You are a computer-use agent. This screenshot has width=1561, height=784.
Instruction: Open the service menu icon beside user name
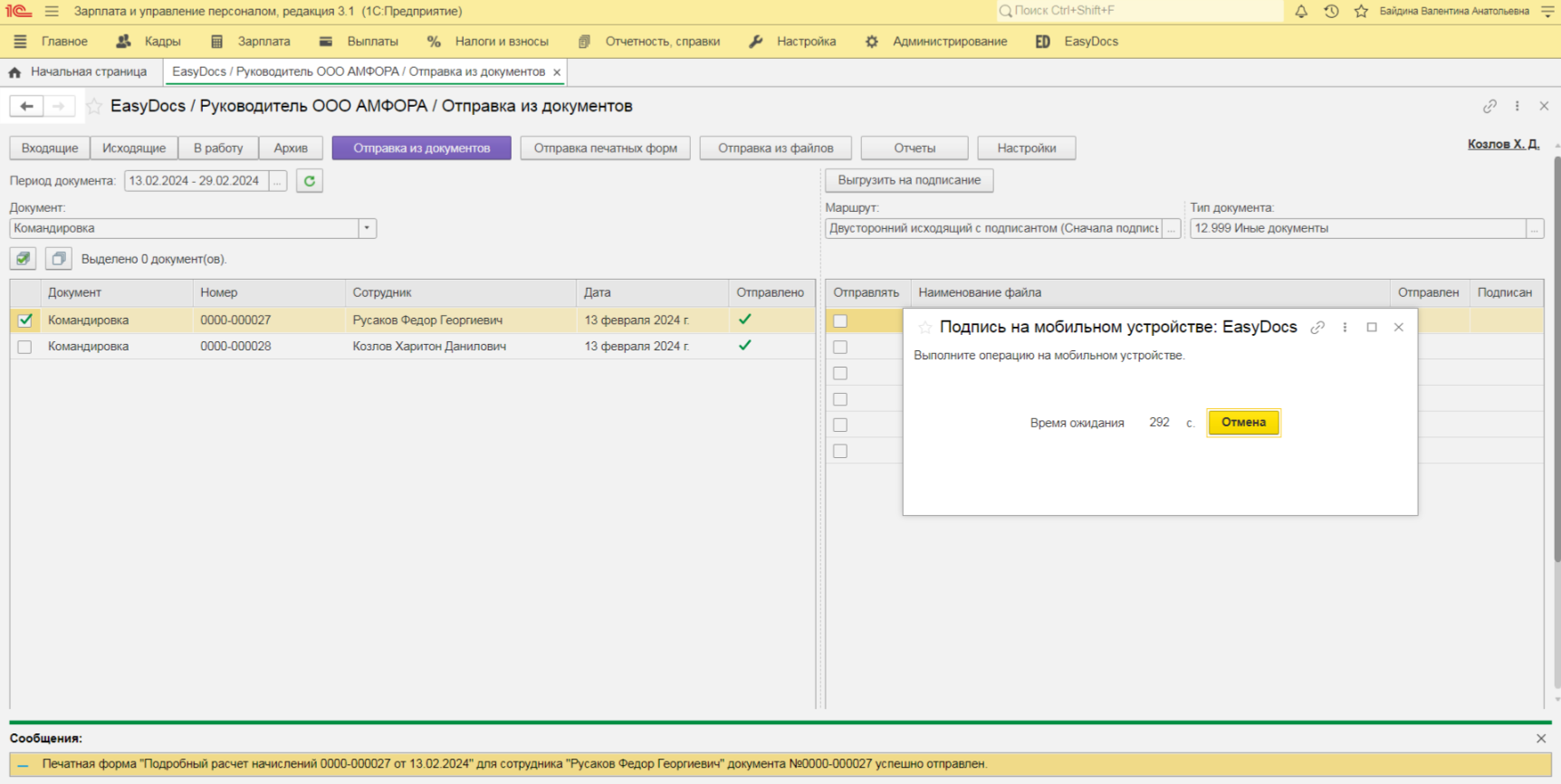(x=1547, y=11)
